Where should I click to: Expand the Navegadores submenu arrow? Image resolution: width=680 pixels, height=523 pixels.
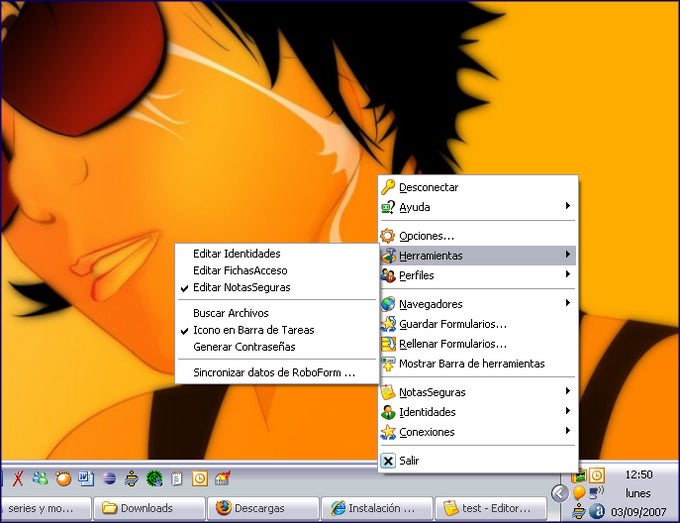click(x=568, y=303)
